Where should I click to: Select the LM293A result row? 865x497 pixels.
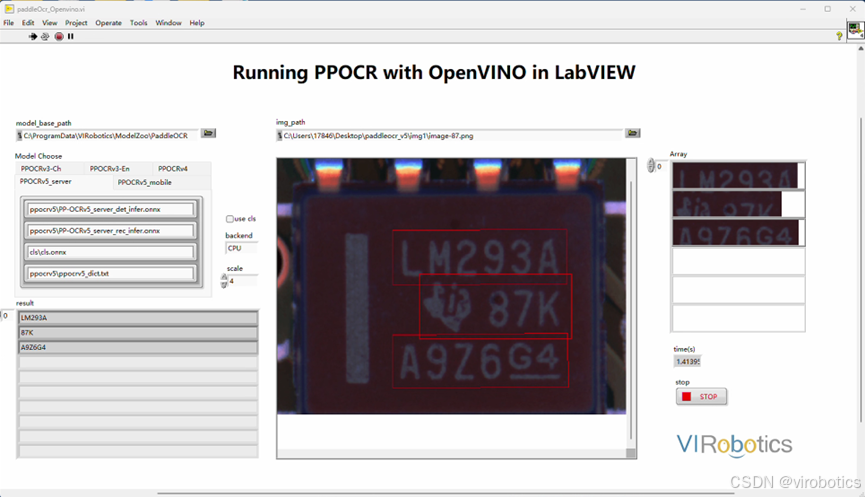click(138, 318)
